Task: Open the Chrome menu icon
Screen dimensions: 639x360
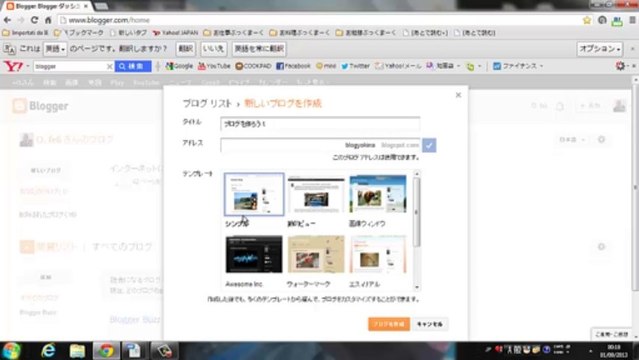Action: click(x=632, y=20)
